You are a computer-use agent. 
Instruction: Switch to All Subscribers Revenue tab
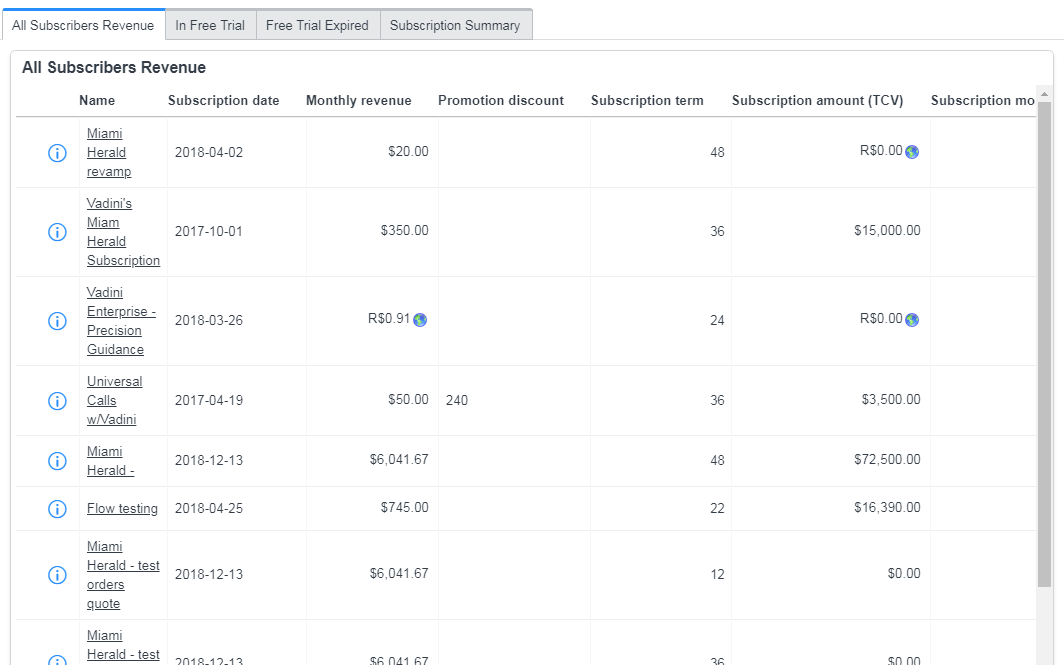click(x=83, y=25)
